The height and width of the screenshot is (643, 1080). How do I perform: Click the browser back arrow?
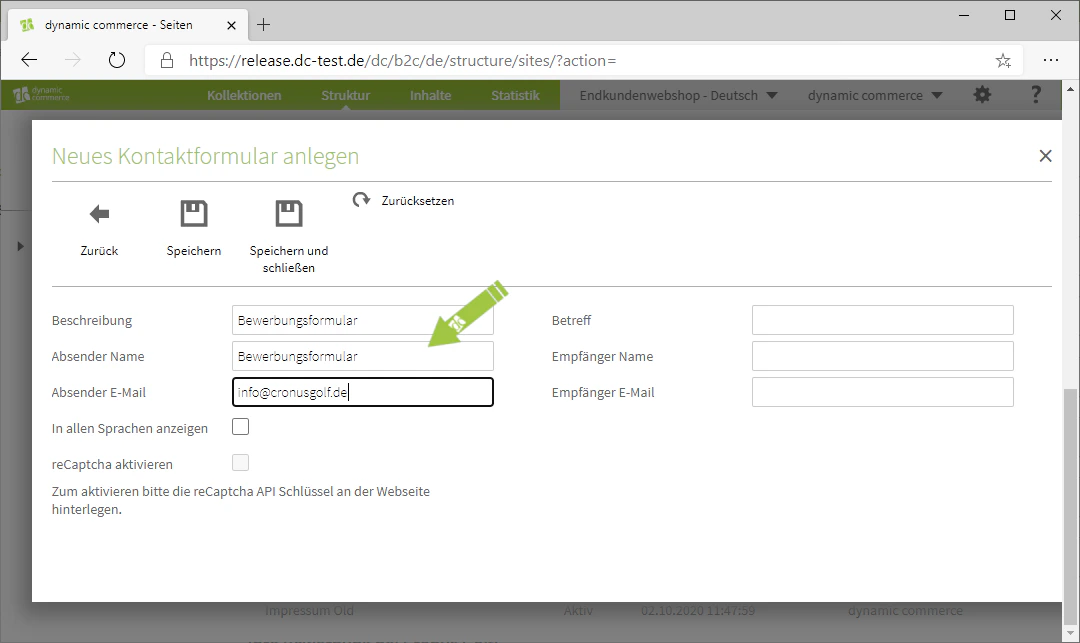[x=29, y=61]
